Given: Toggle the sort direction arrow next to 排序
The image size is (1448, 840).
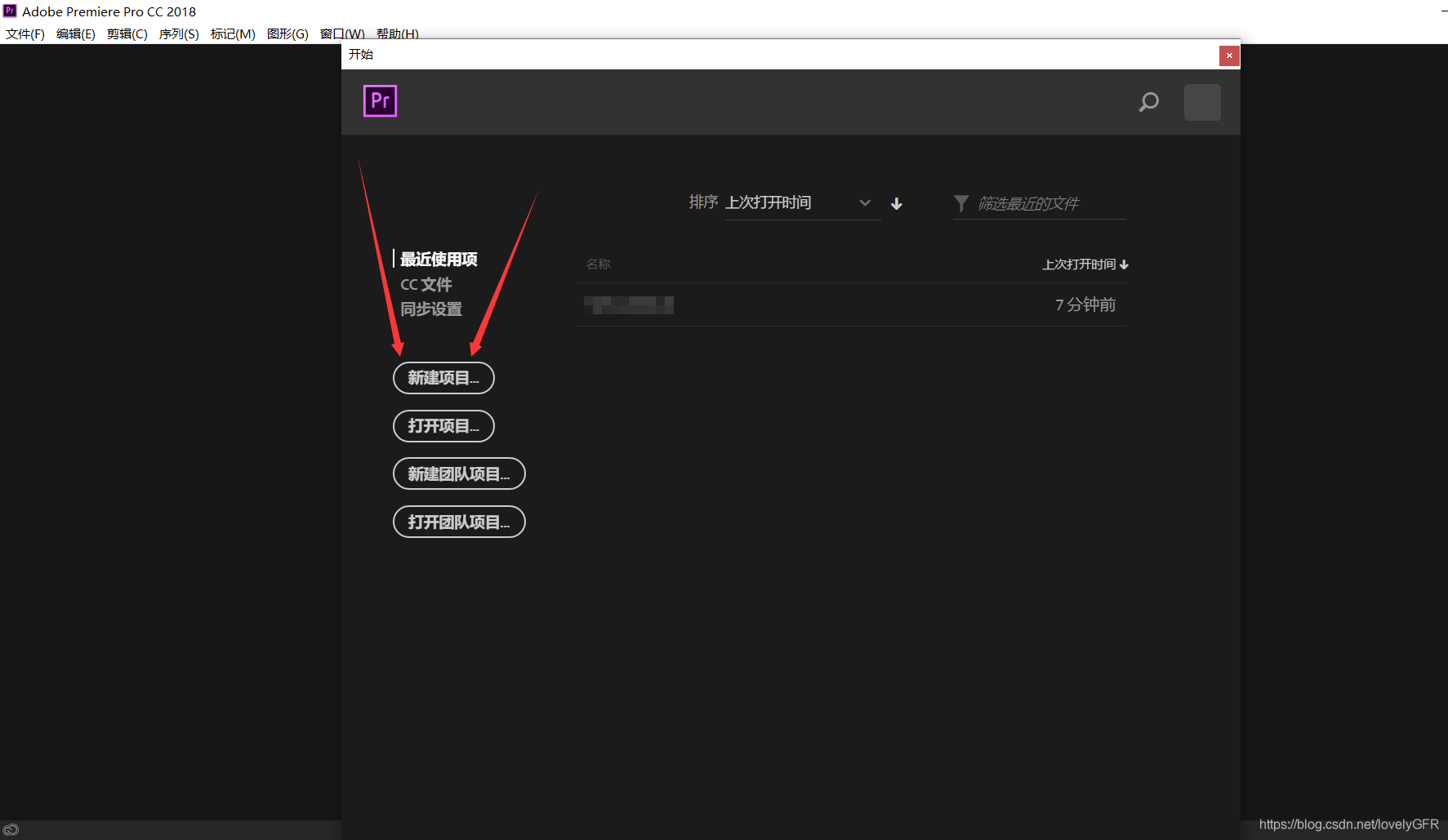Looking at the screenshot, I should click(x=897, y=203).
